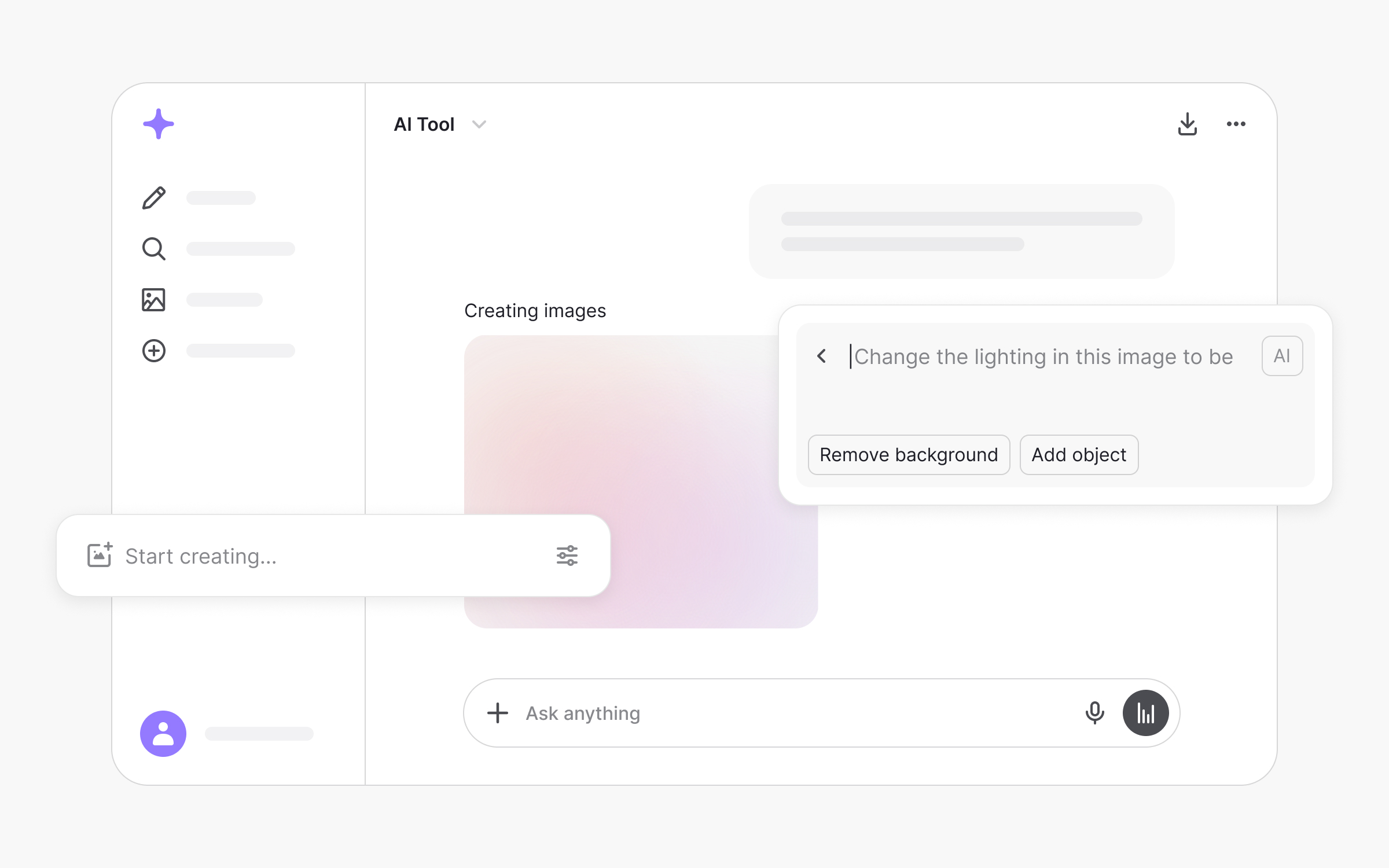1389x868 pixels.
Task: Open search via magnifier icon
Action: click(154, 249)
